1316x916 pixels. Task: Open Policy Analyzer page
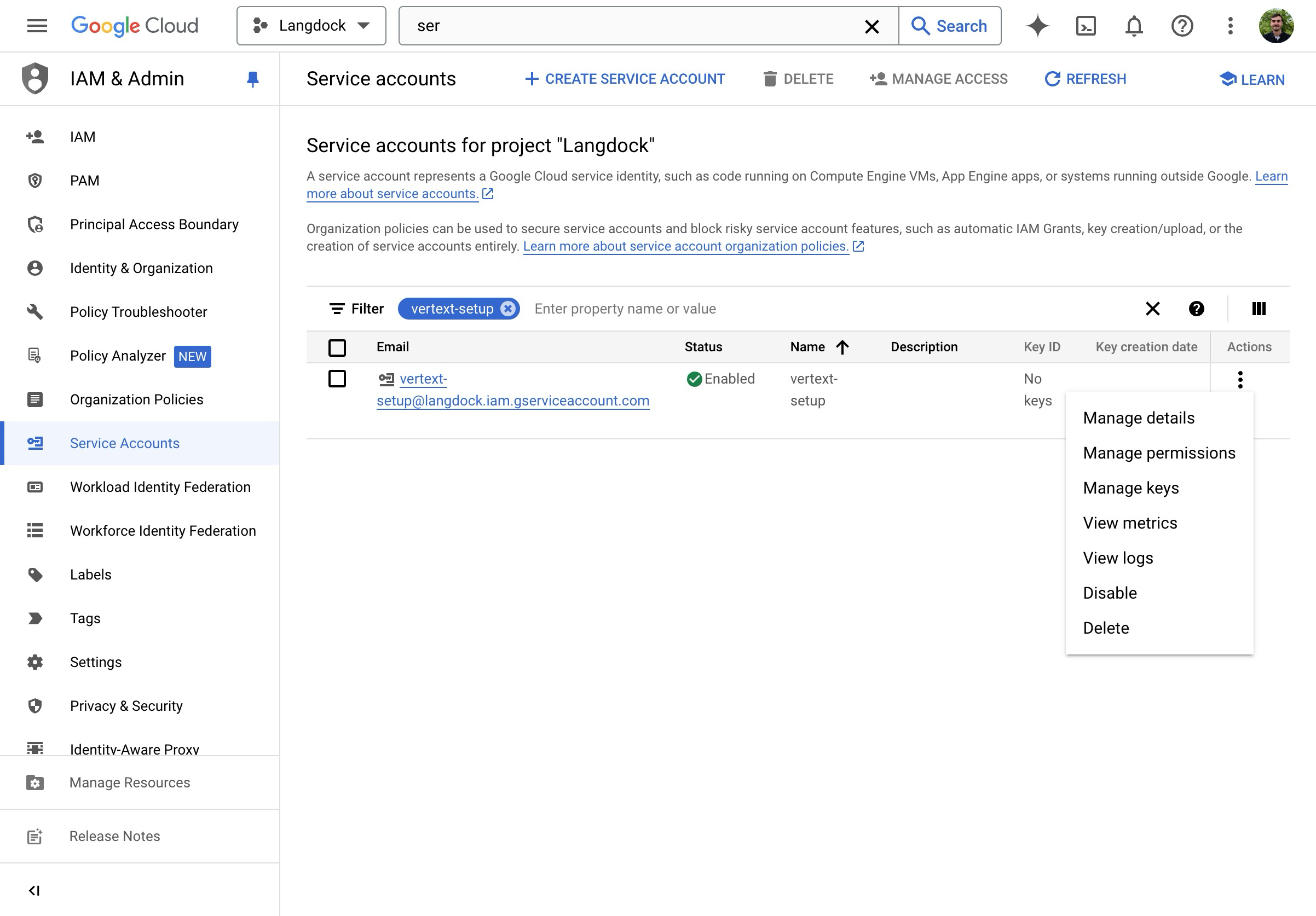pyautogui.click(x=140, y=356)
